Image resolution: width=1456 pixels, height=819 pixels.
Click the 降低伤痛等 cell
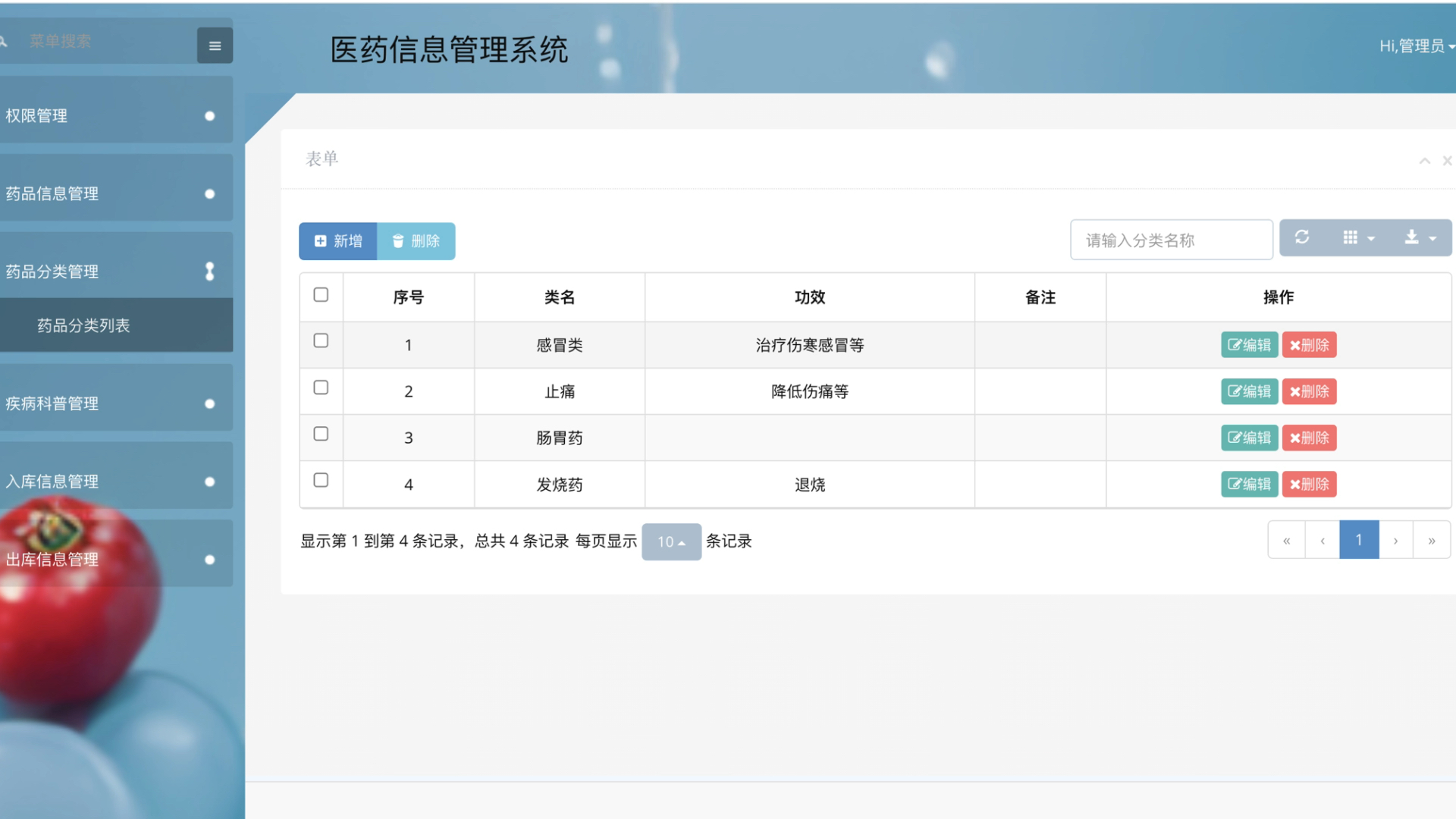[810, 391]
